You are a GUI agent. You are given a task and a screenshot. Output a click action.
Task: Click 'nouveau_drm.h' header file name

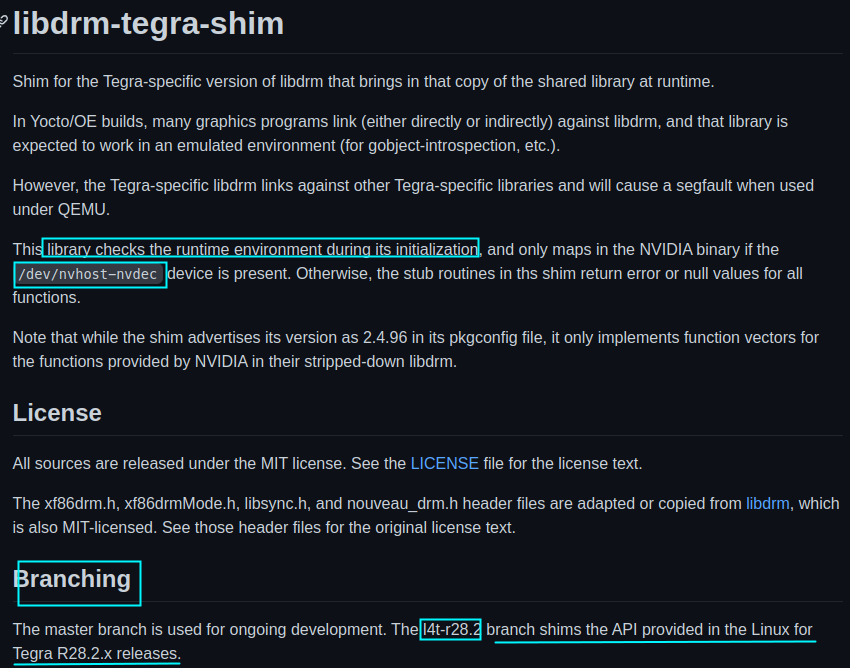coord(402,504)
